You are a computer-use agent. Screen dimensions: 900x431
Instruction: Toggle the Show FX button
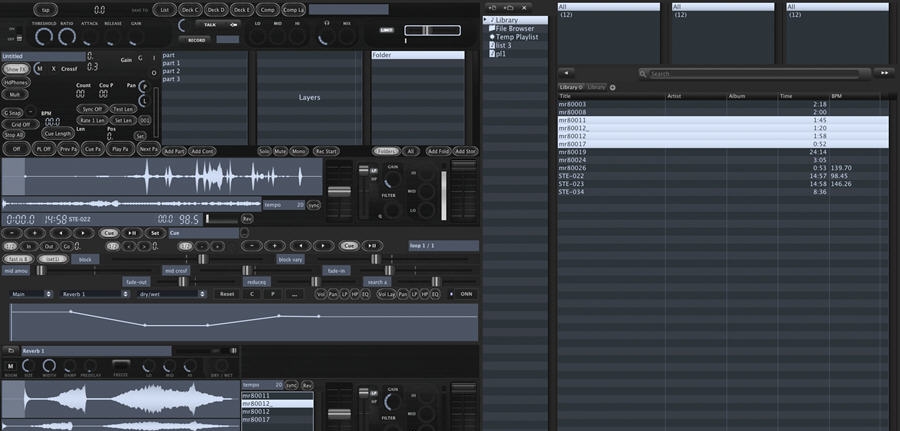coord(15,69)
